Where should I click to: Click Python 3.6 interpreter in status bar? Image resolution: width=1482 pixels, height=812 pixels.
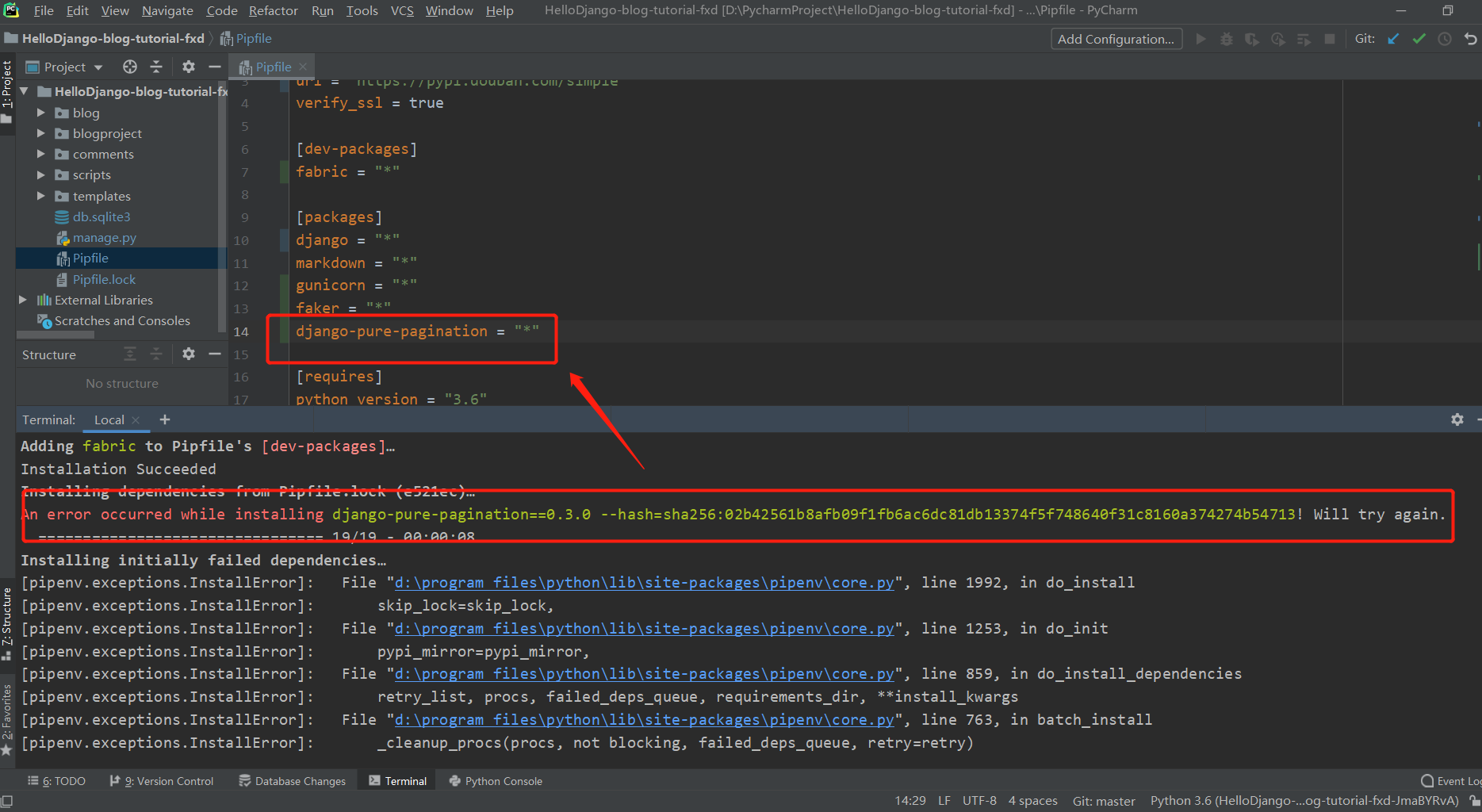coord(1304,801)
